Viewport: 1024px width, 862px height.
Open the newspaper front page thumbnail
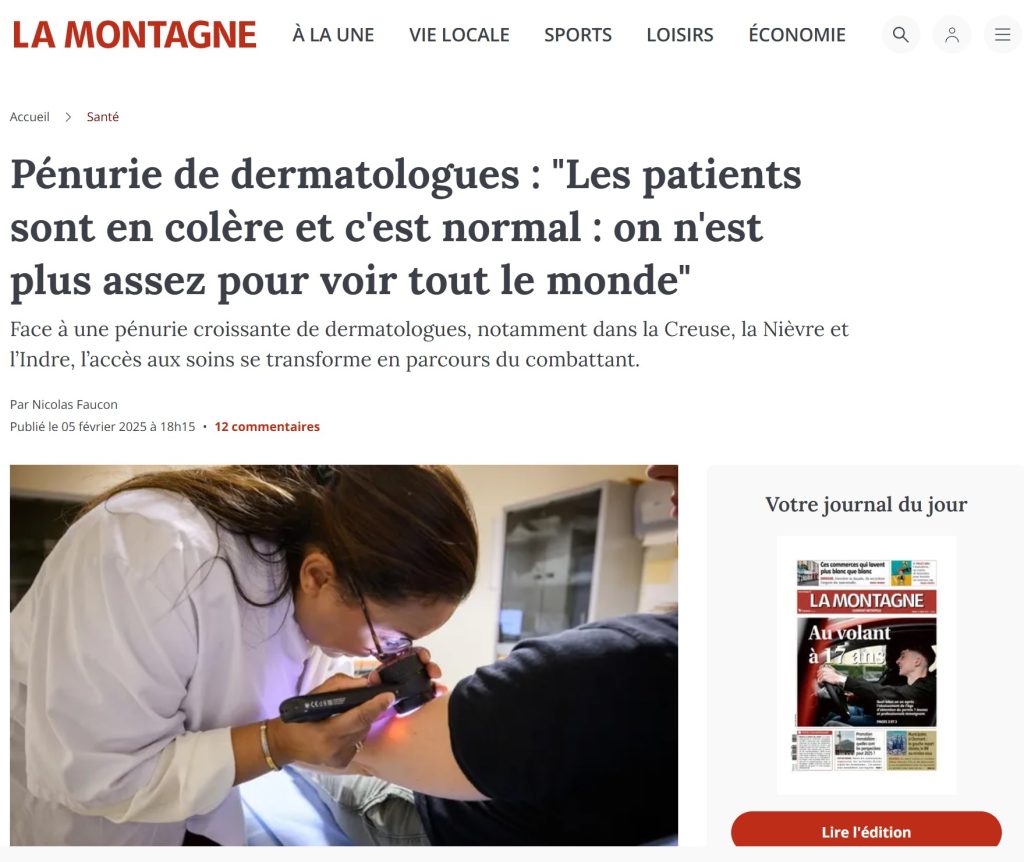[867, 665]
